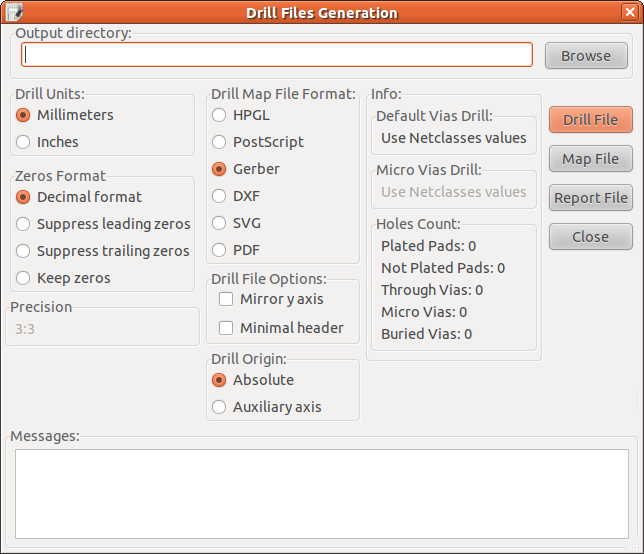Screen dimensions: 644x554
Task: Select Keep zeros option
Action: [x=23, y=278]
